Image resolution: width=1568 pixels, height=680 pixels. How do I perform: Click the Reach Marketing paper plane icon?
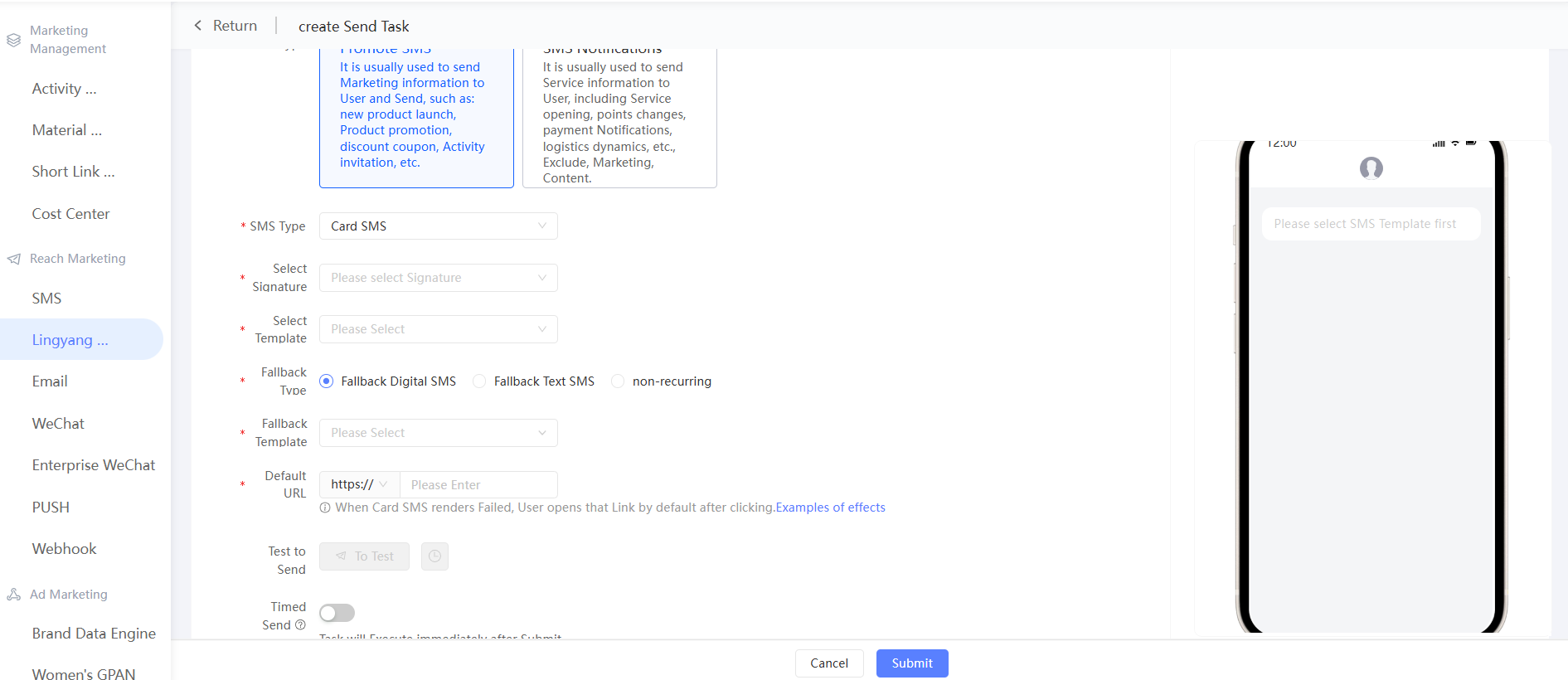tap(13, 259)
